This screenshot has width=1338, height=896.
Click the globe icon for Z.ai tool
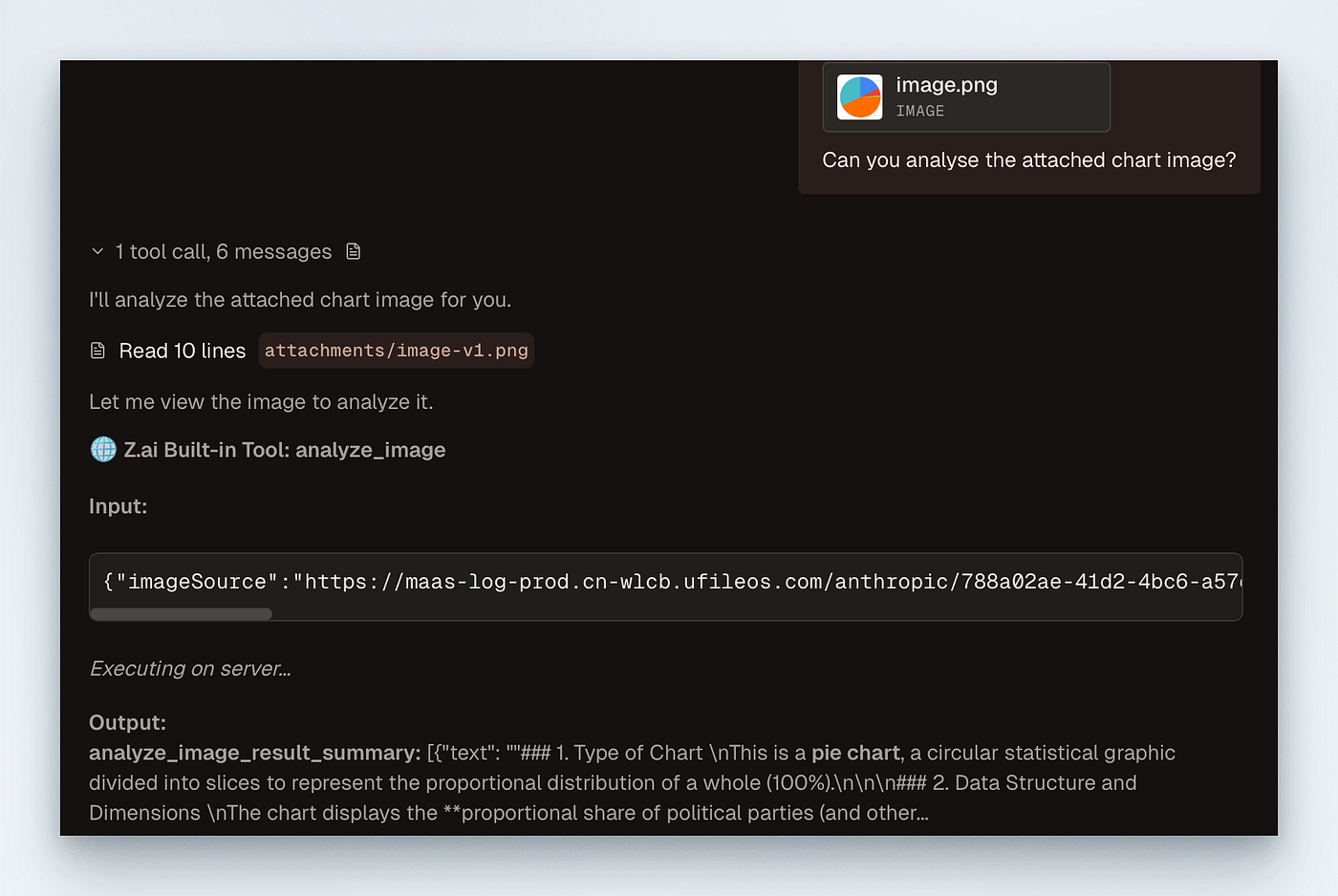pos(103,449)
